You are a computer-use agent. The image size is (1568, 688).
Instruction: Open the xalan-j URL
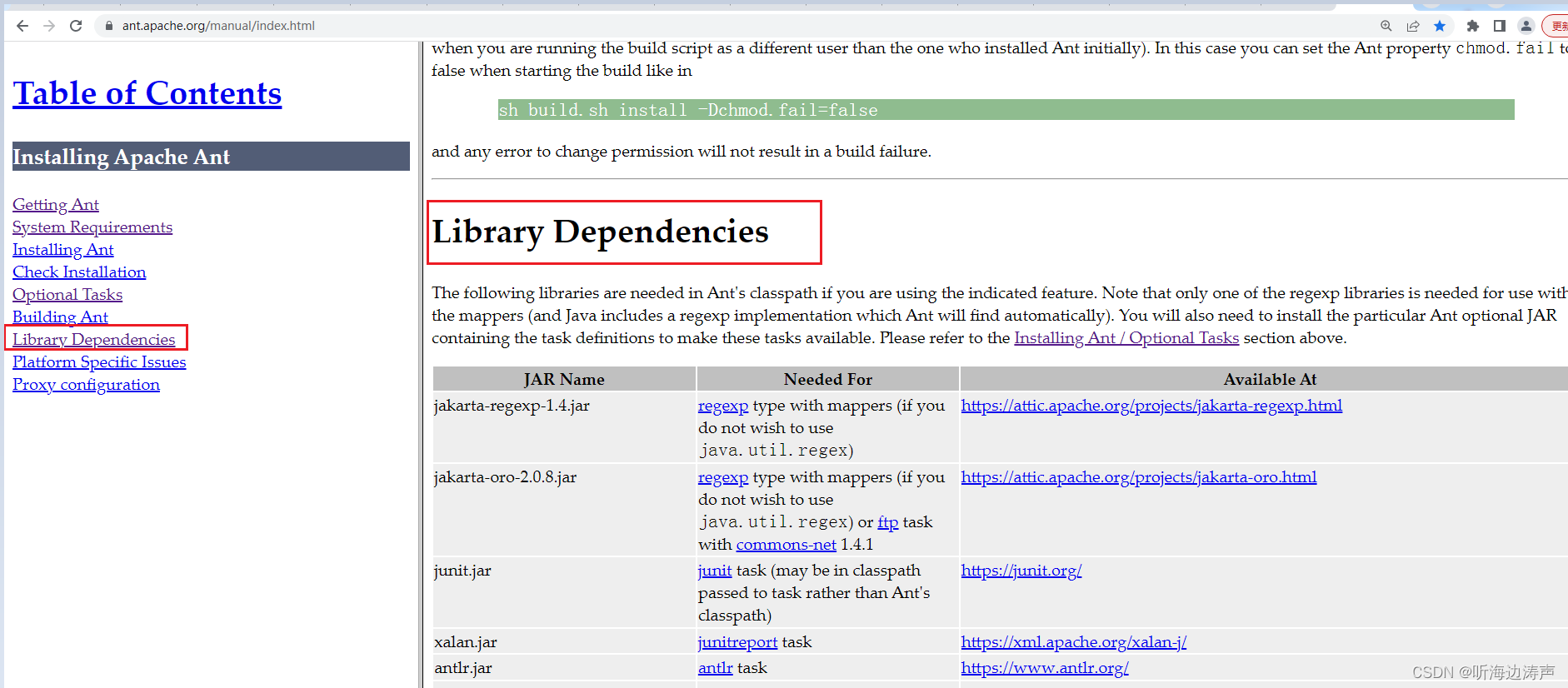click(1074, 641)
